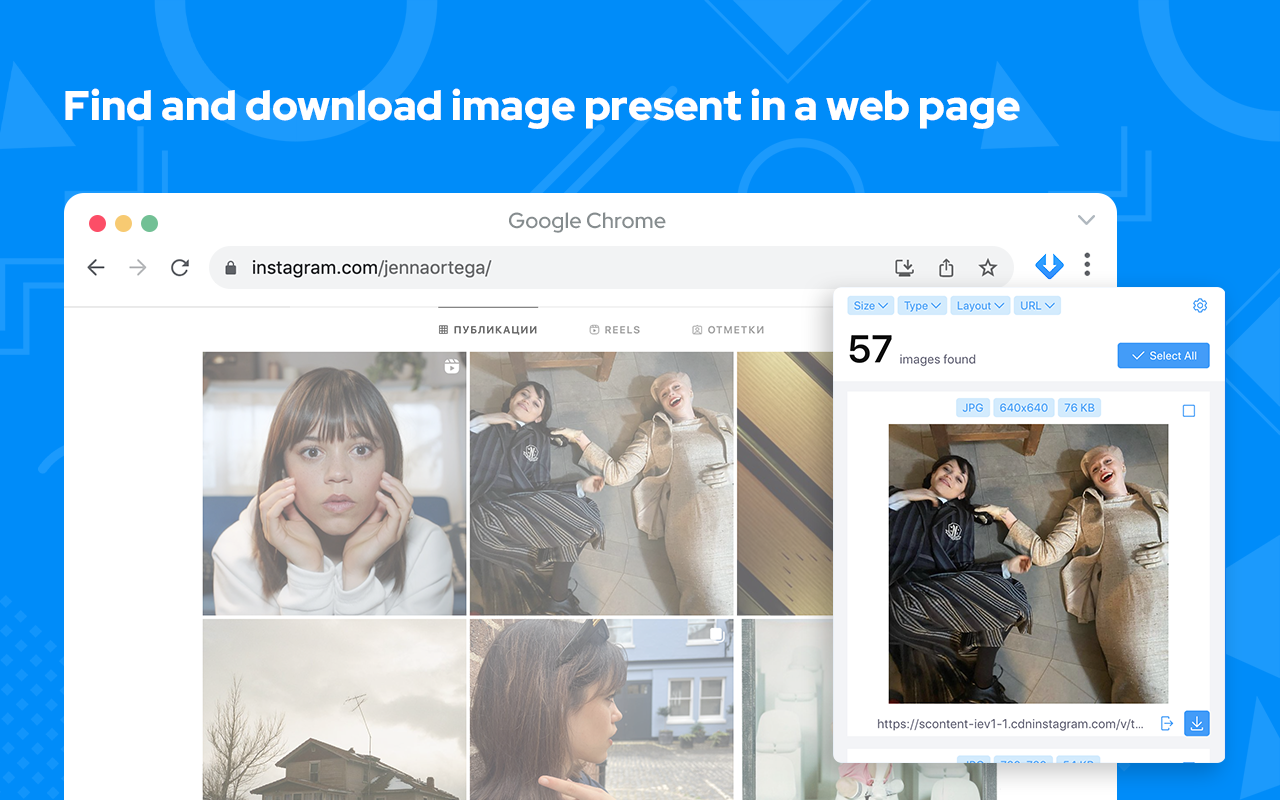Open the extension settings gear
This screenshot has width=1280, height=800.
(1200, 305)
